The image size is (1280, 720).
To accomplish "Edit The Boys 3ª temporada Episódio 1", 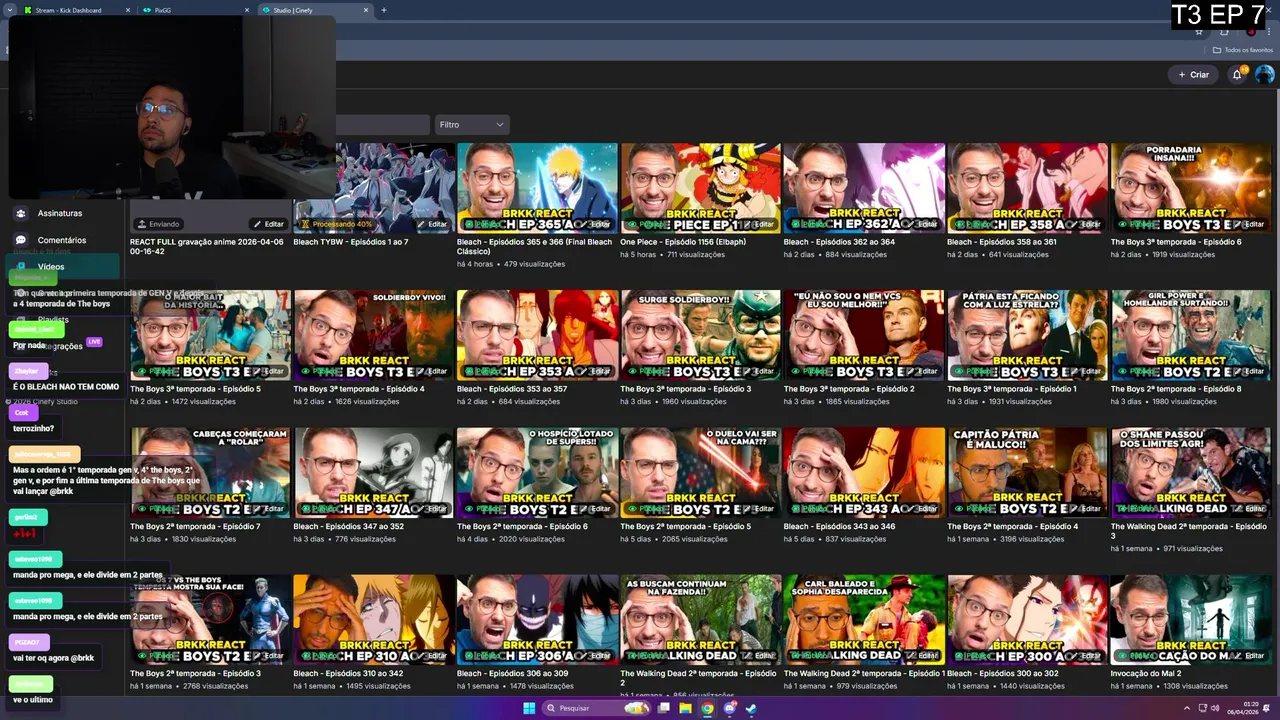I will 1086,371.
